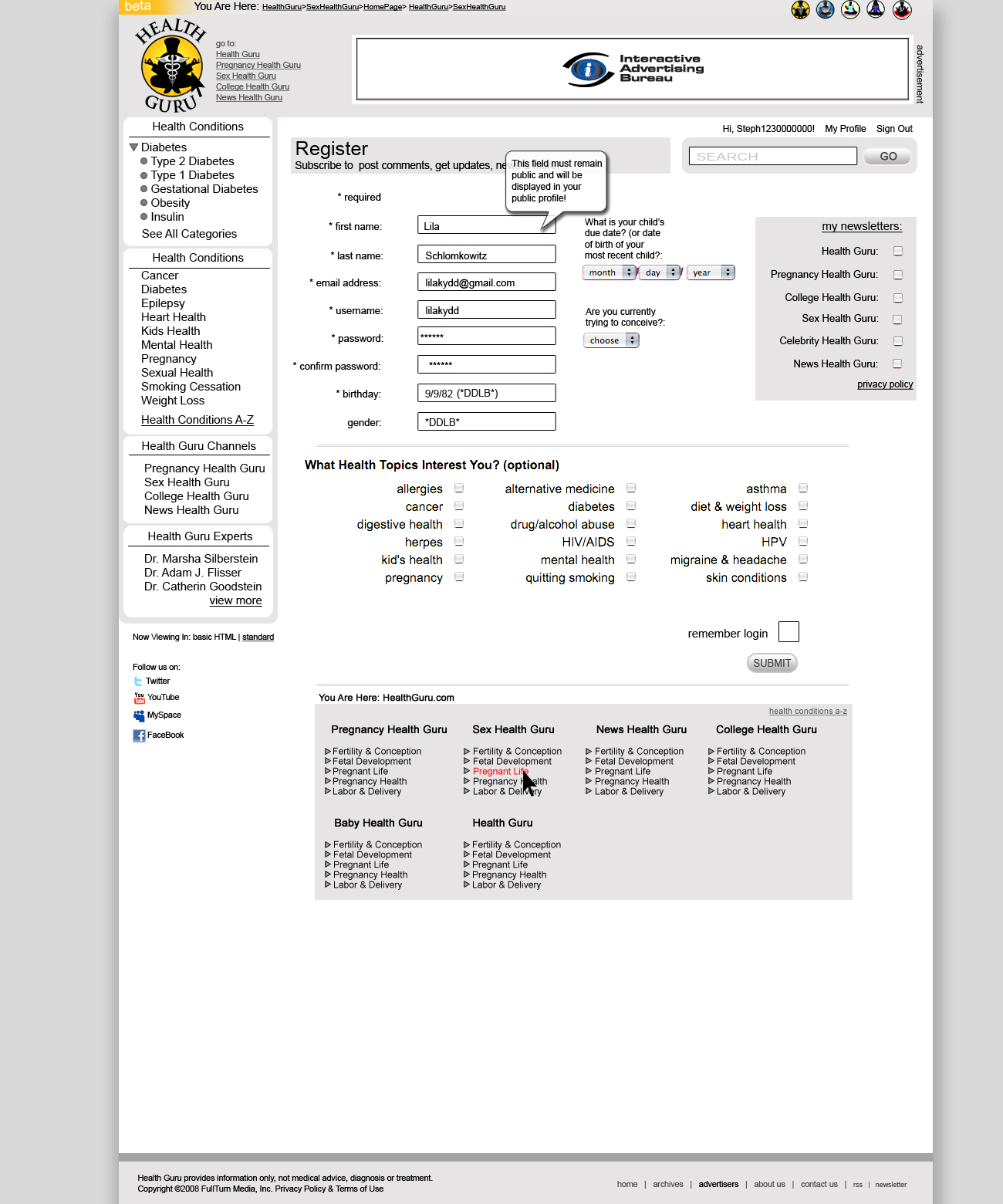Screen dimensions: 1003x1204
Task: Click the username field
Action: tap(487, 310)
